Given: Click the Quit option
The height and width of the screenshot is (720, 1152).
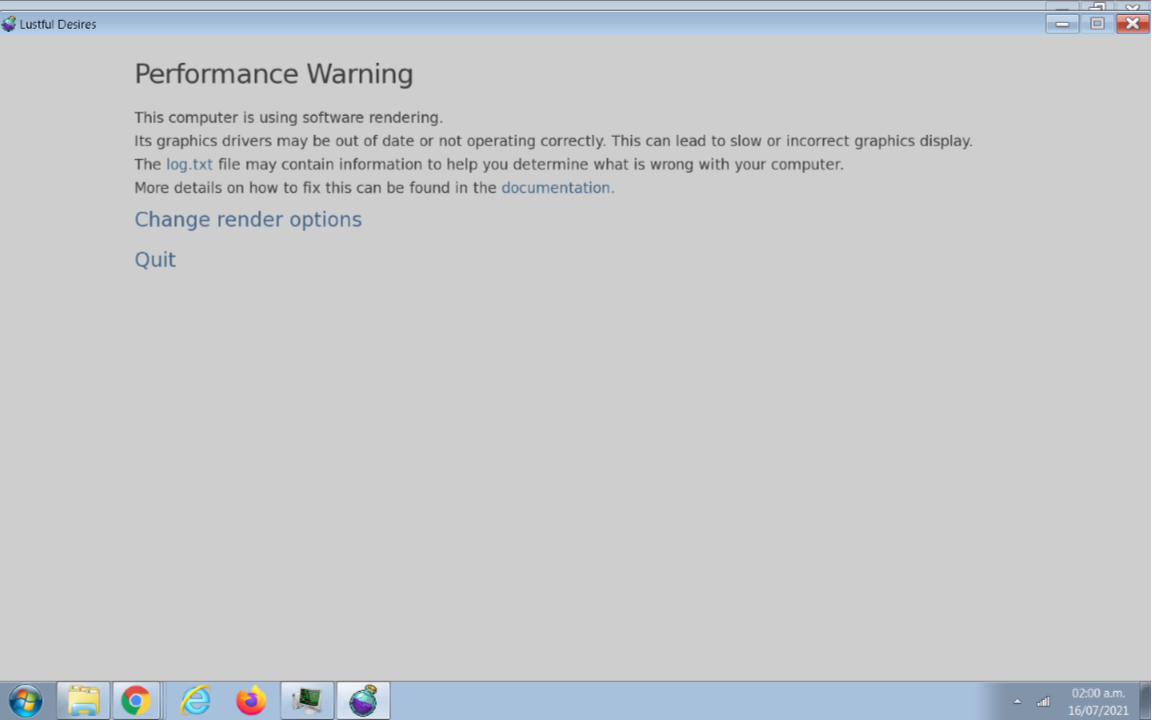Looking at the screenshot, I should 155,259.
